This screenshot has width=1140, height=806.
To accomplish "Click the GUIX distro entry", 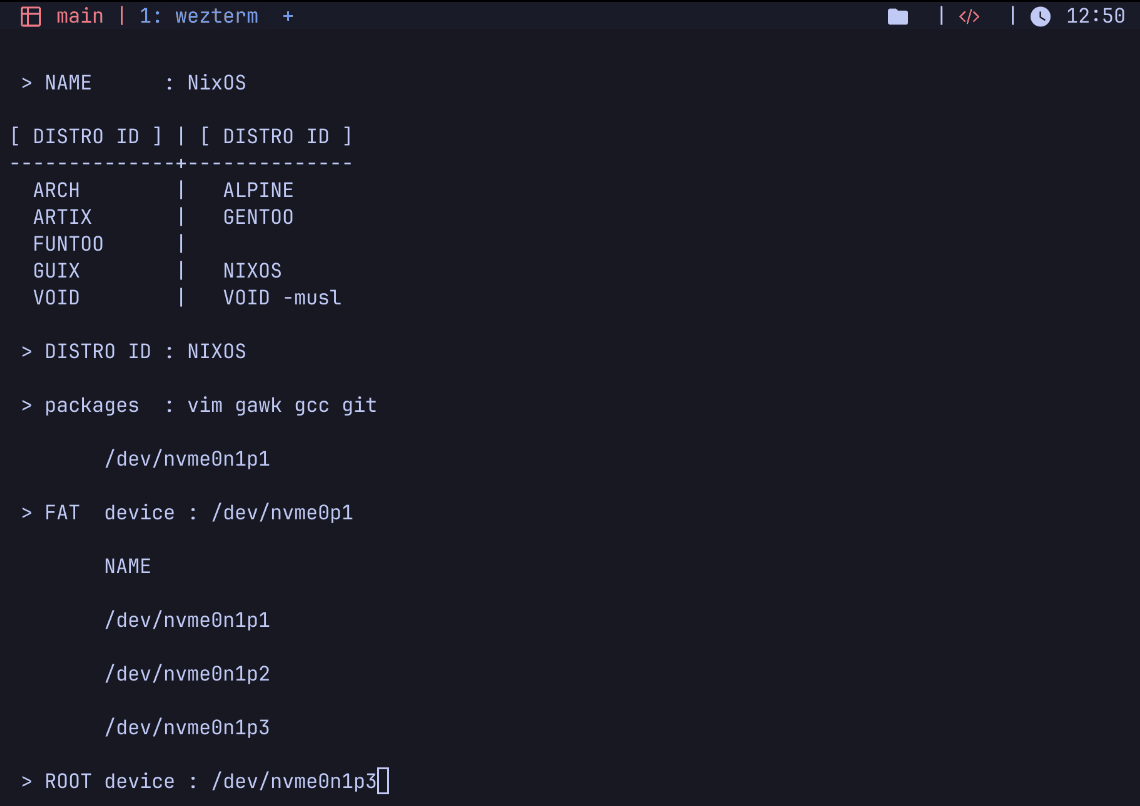I will coord(56,271).
